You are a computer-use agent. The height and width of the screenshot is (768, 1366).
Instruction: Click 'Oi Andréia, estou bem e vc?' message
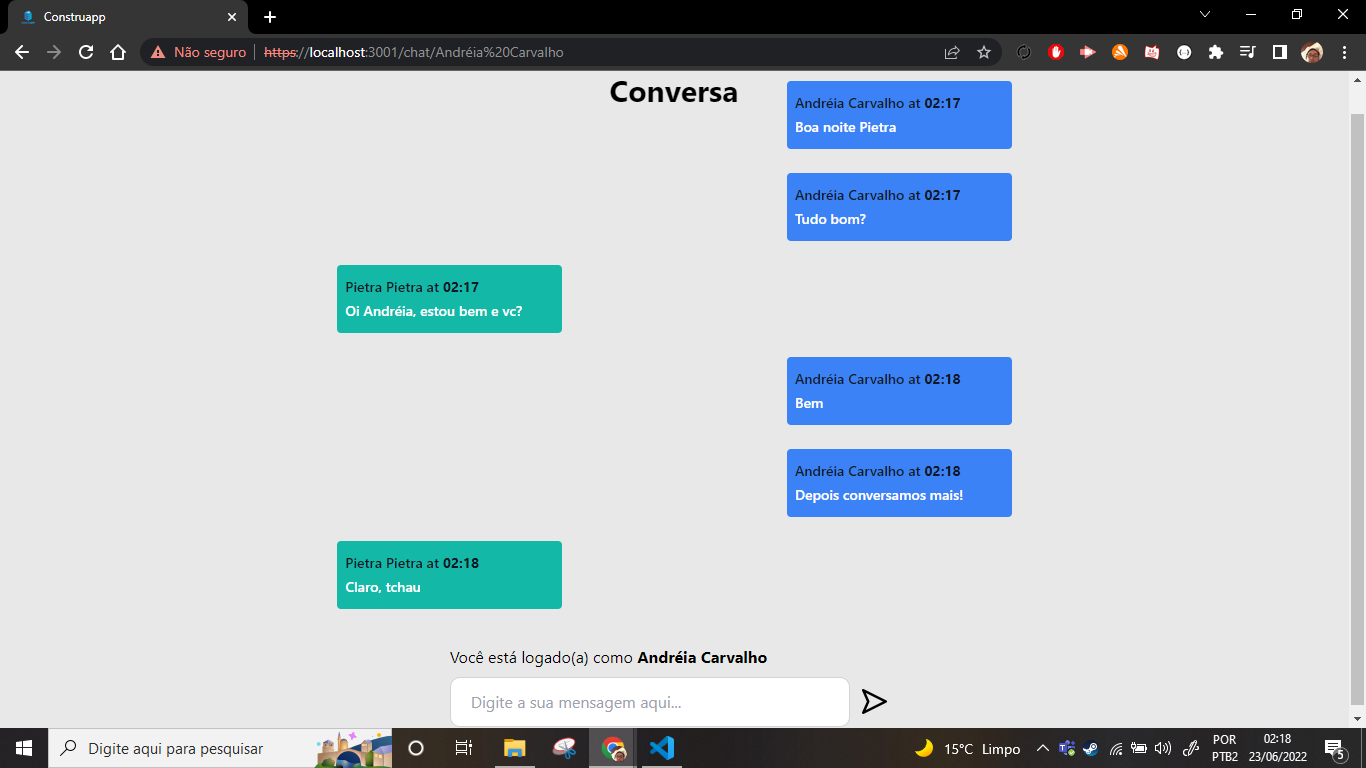tap(449, 299)
